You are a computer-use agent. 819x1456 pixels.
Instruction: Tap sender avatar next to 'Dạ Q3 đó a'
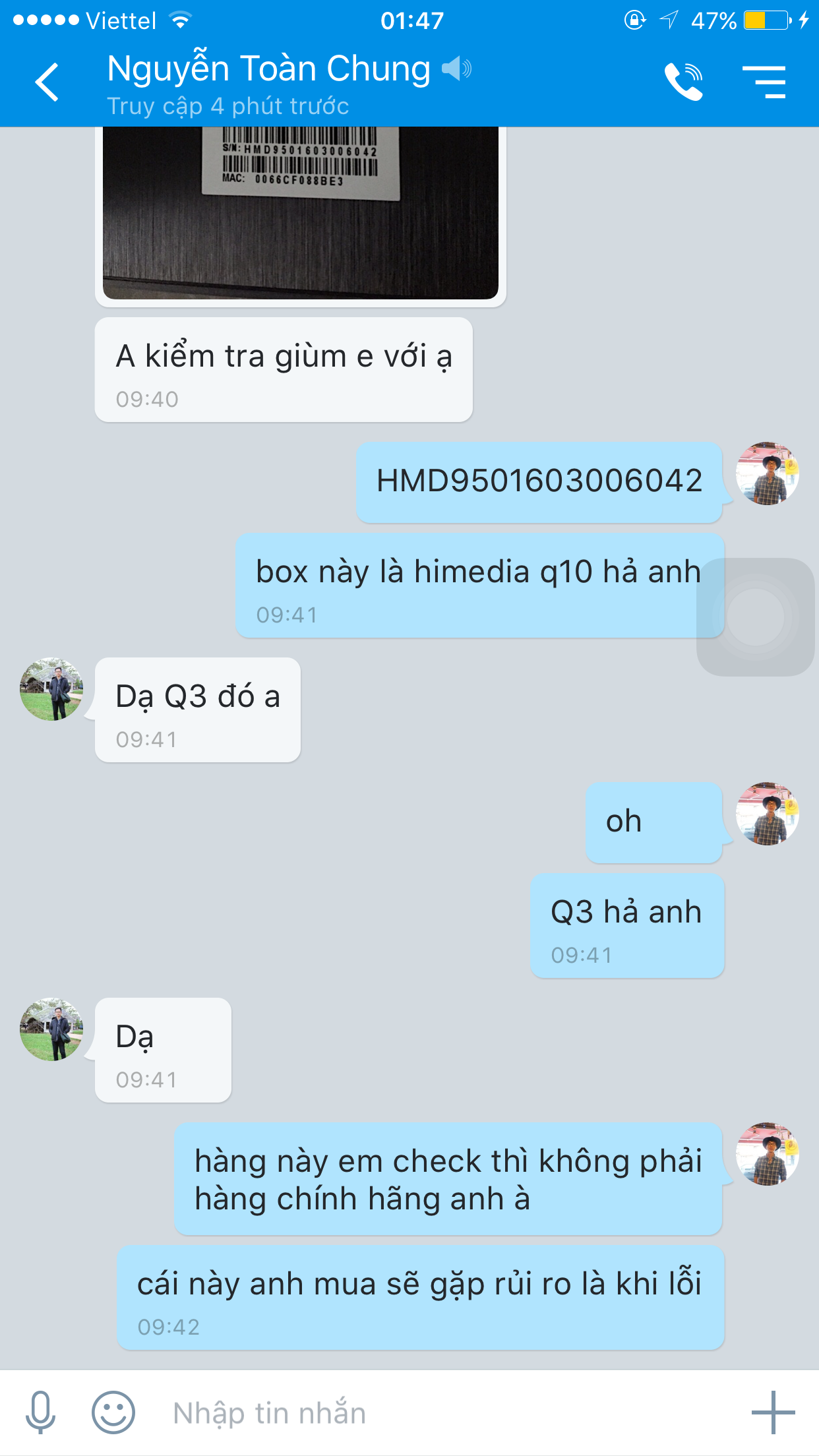tap(51, 689)
